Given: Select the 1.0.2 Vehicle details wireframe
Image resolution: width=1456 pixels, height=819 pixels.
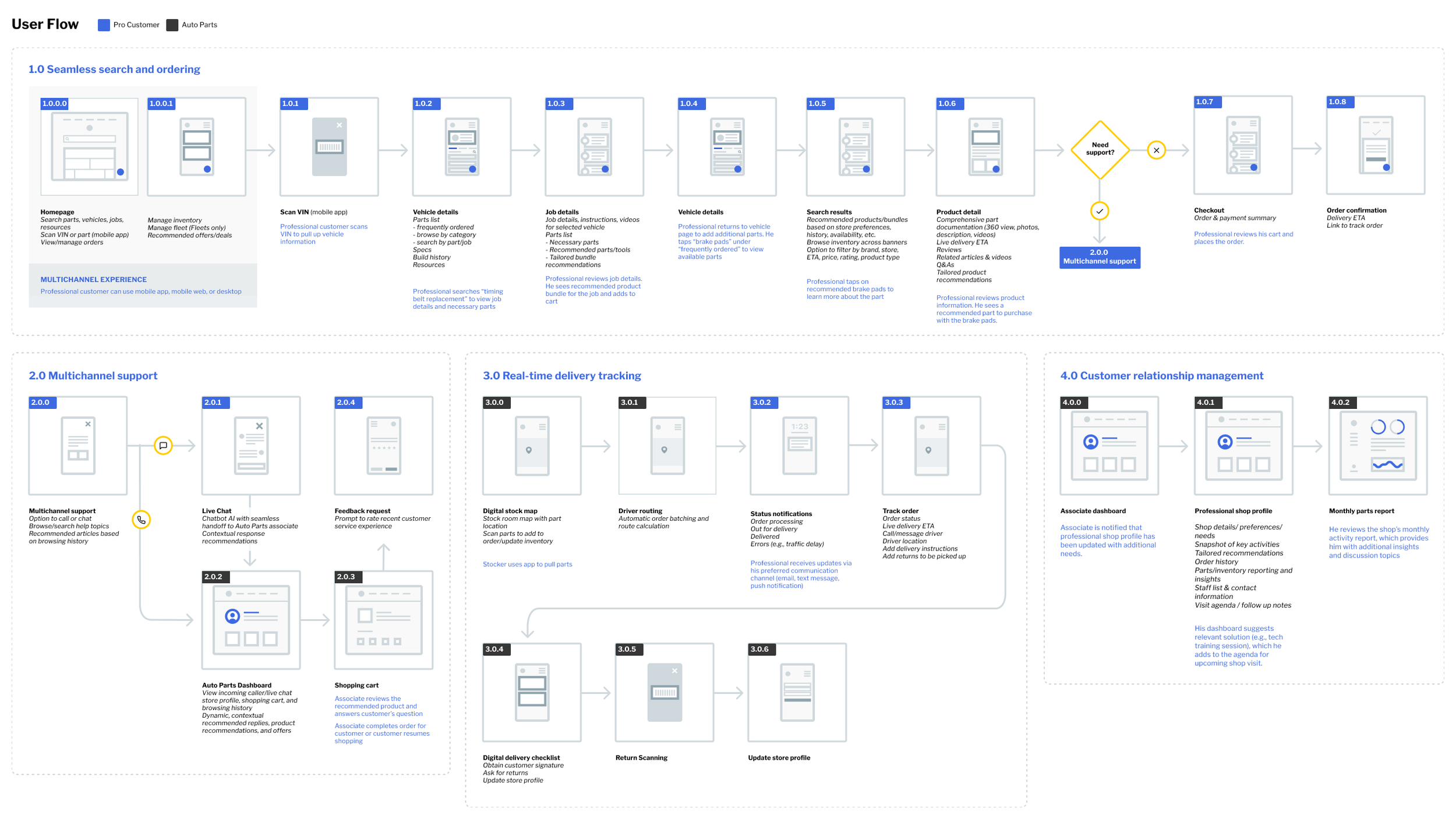Looking at the screenshot, I should [x=462, y=147].
